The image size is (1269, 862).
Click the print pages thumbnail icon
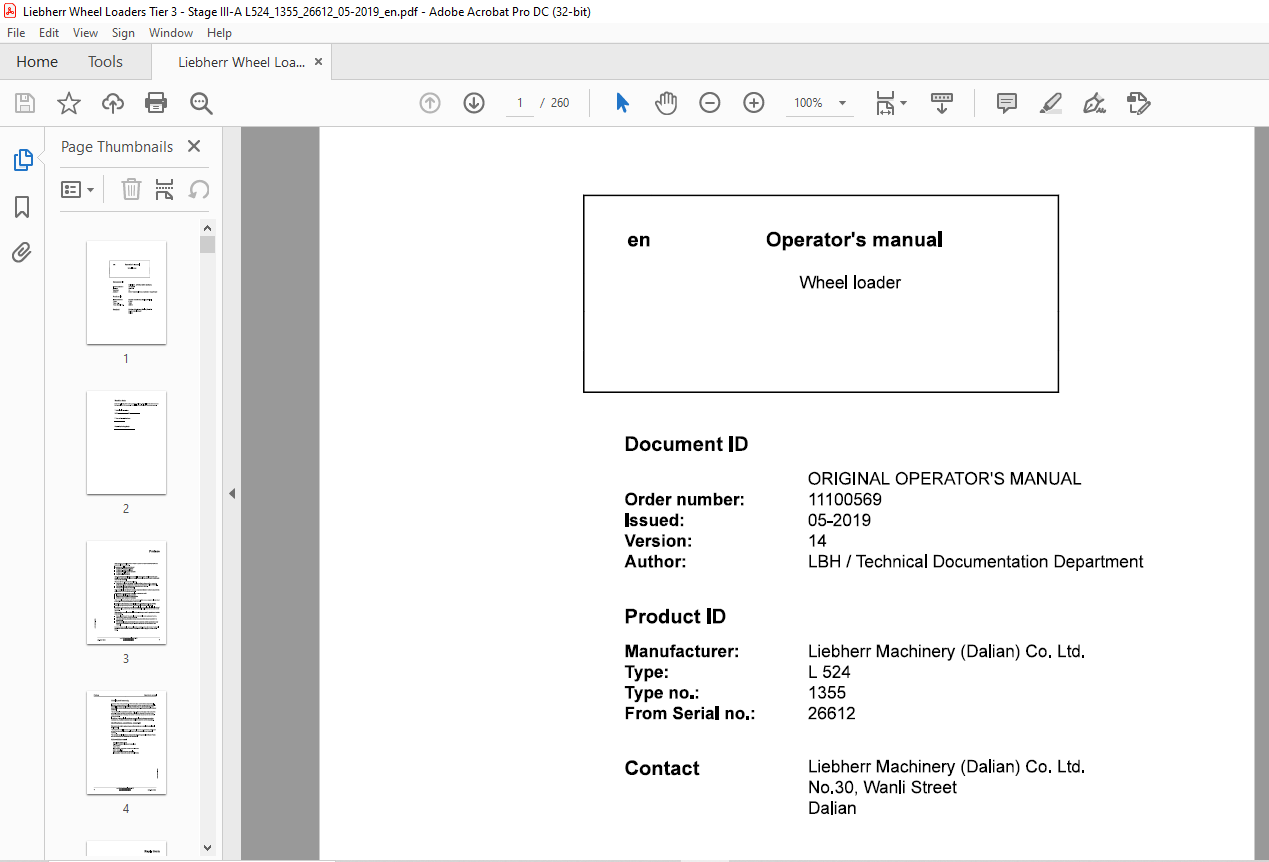[x=165, y=189]
